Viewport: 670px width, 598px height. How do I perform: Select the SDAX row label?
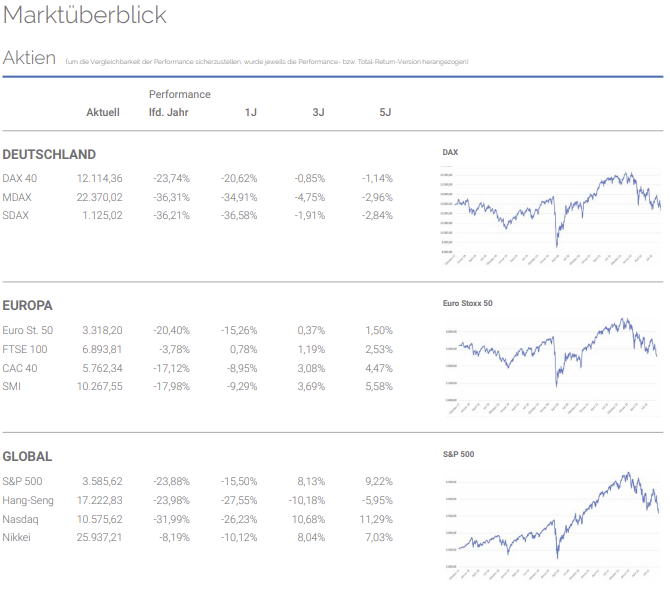click(x=16, y=215)
